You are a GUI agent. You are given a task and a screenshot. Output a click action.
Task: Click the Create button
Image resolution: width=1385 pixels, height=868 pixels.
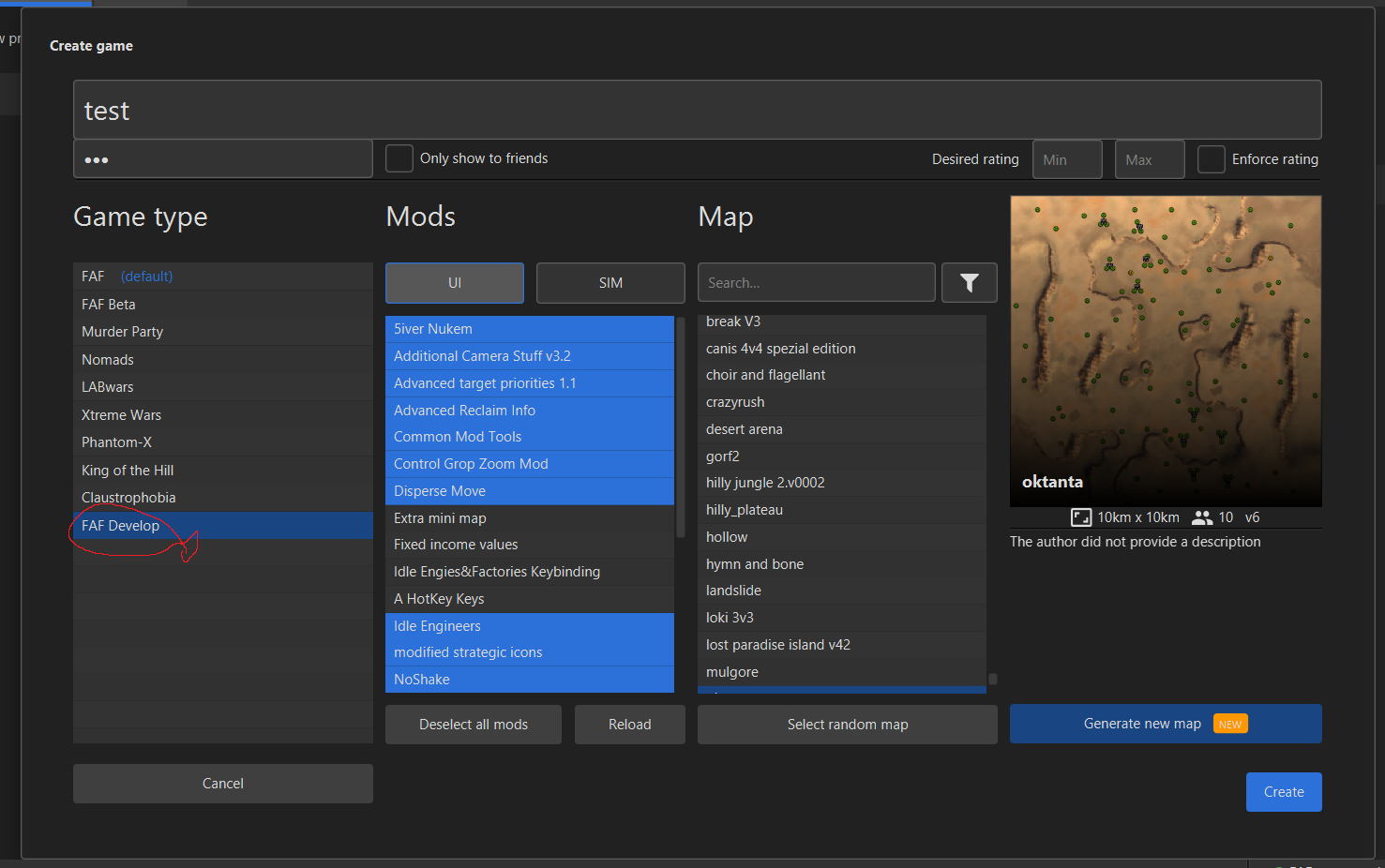[1284, 792]
